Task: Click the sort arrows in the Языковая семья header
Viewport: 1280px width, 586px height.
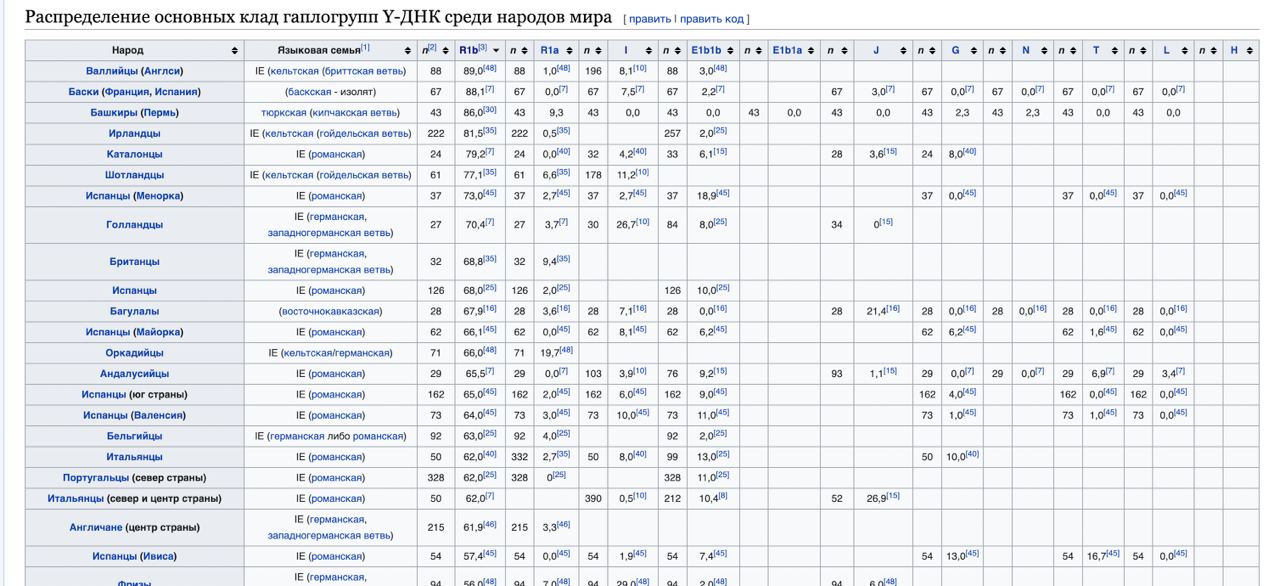Action: [x=408, y=50]
